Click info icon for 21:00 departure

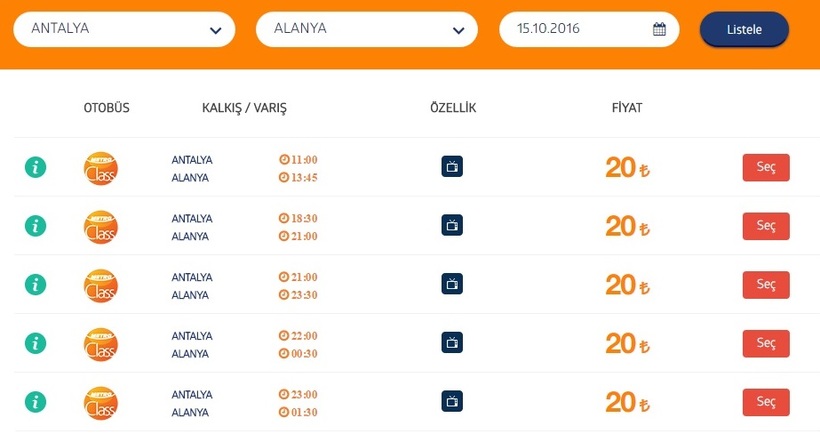36,284
